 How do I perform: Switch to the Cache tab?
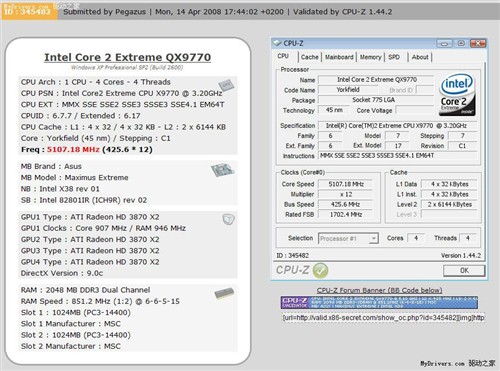(310, 57)
